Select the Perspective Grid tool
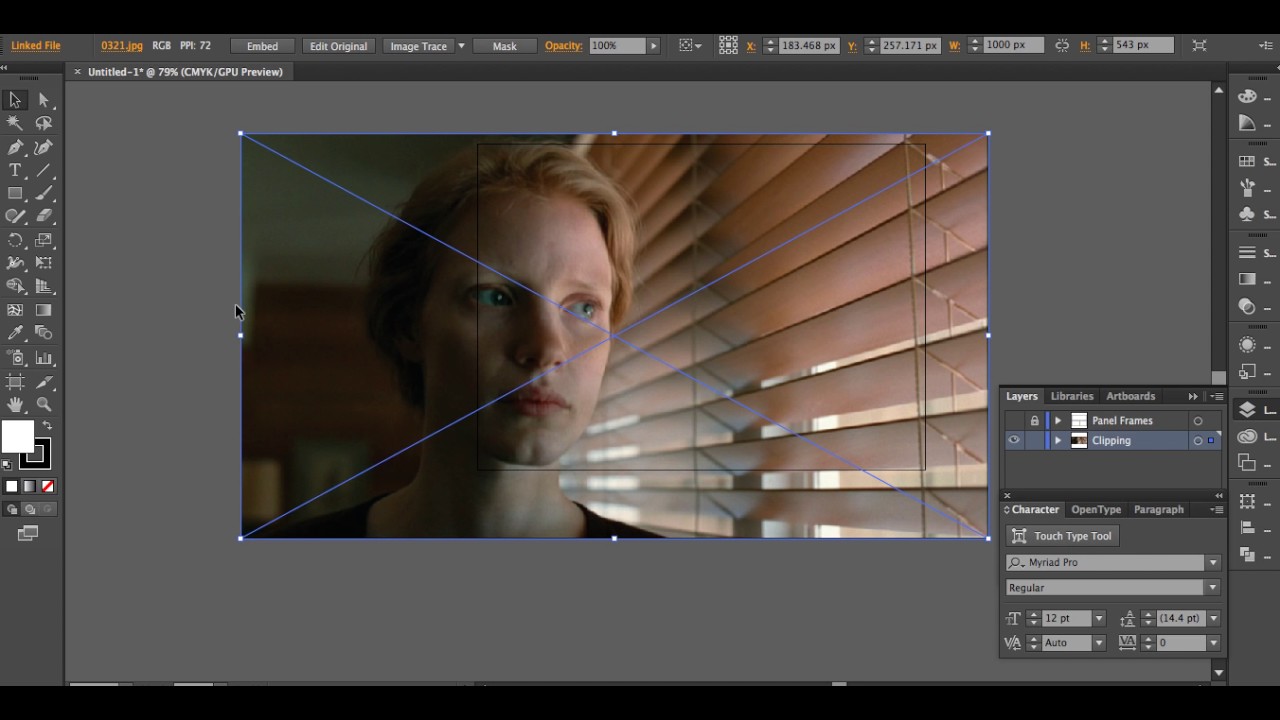This screenshot has height=720, width=1280. pyautogui.click(x=44, y=286)
